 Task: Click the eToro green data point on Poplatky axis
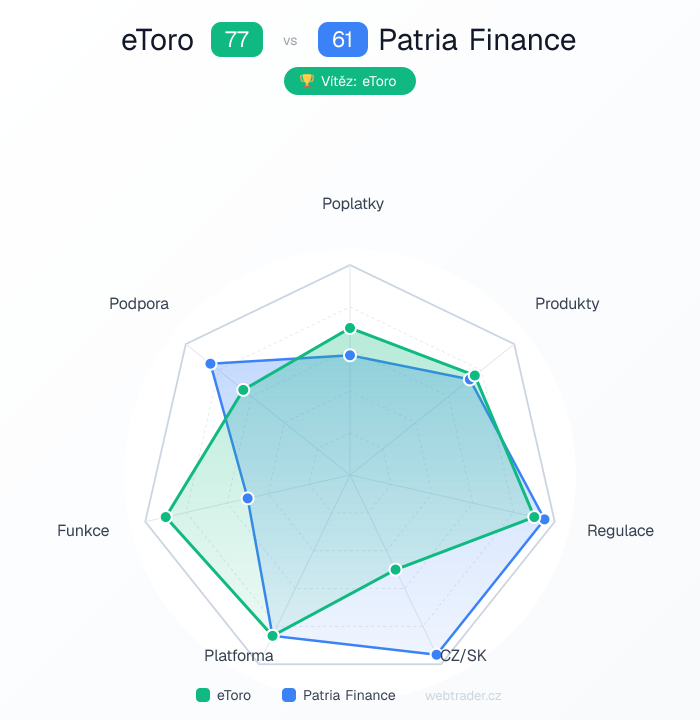pos(350,328)
